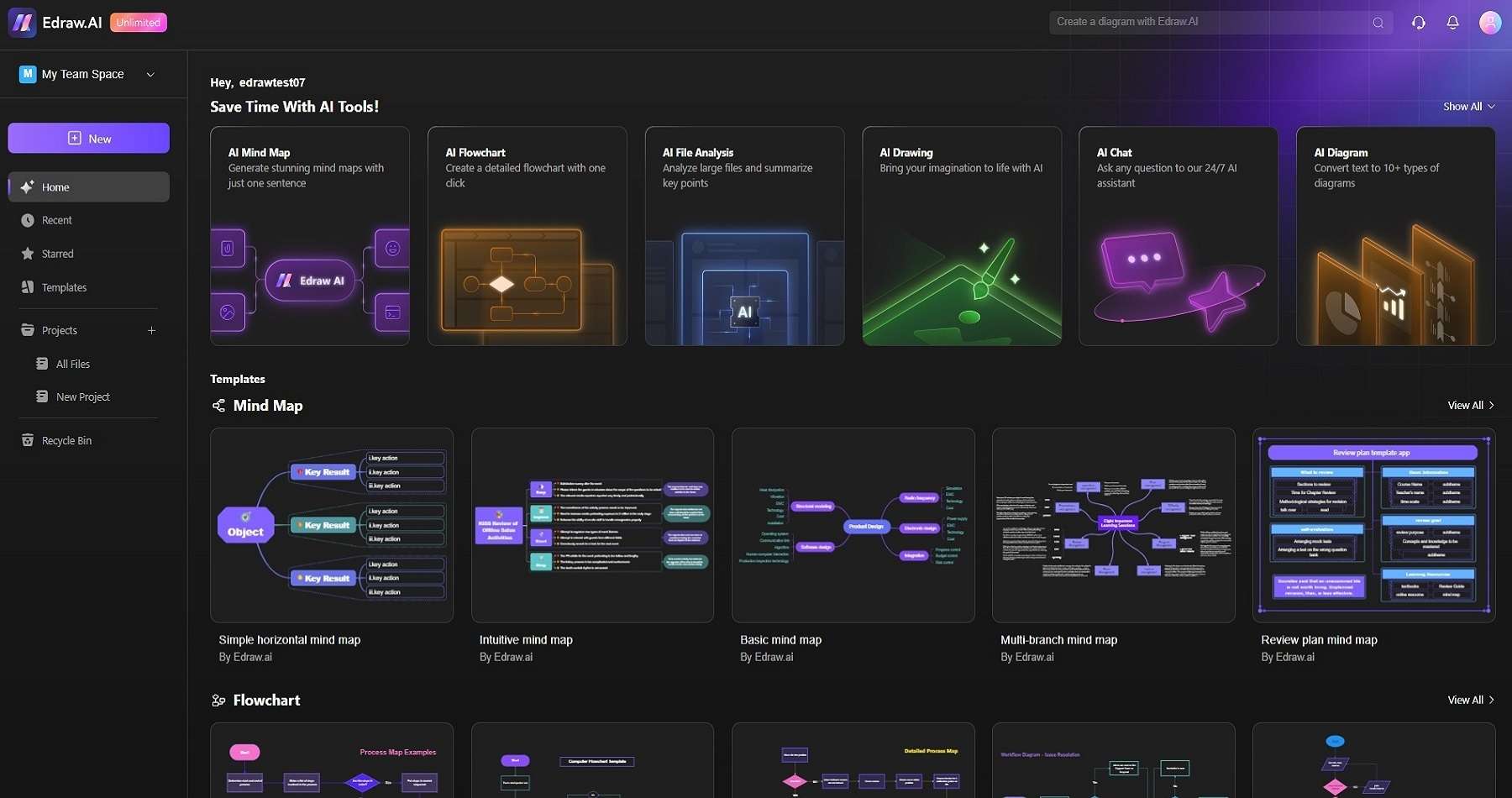
Task: Click the search magnifier icon
Action: [1378, 23]
